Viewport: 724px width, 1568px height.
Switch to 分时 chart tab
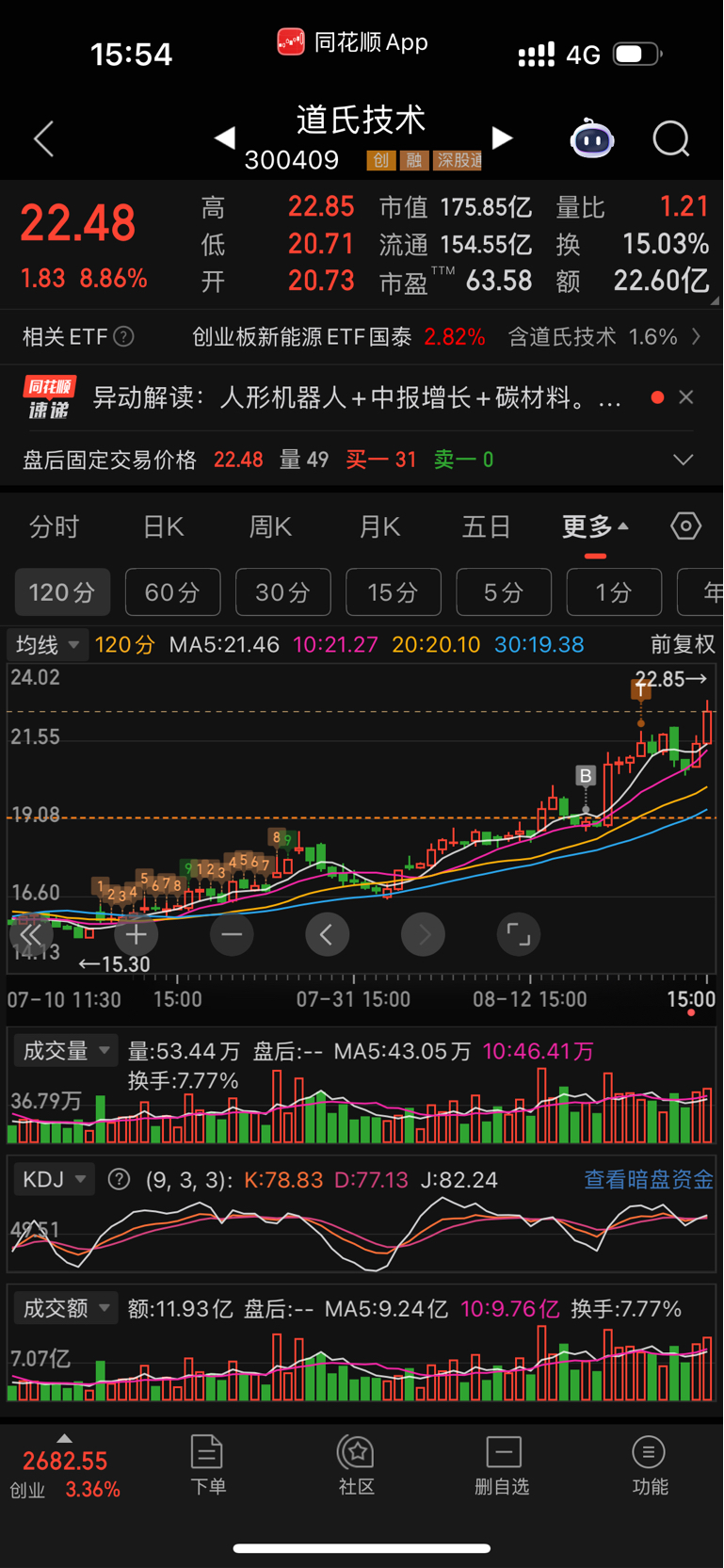55,526
